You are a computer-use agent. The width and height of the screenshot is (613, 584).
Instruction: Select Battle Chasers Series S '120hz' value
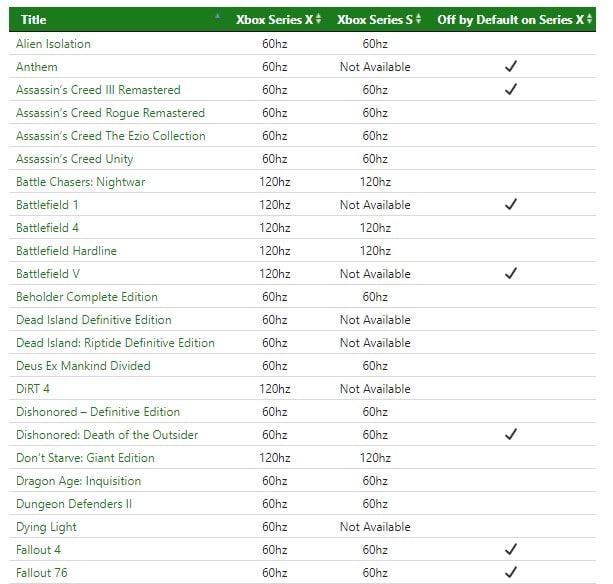pos(375,182)
